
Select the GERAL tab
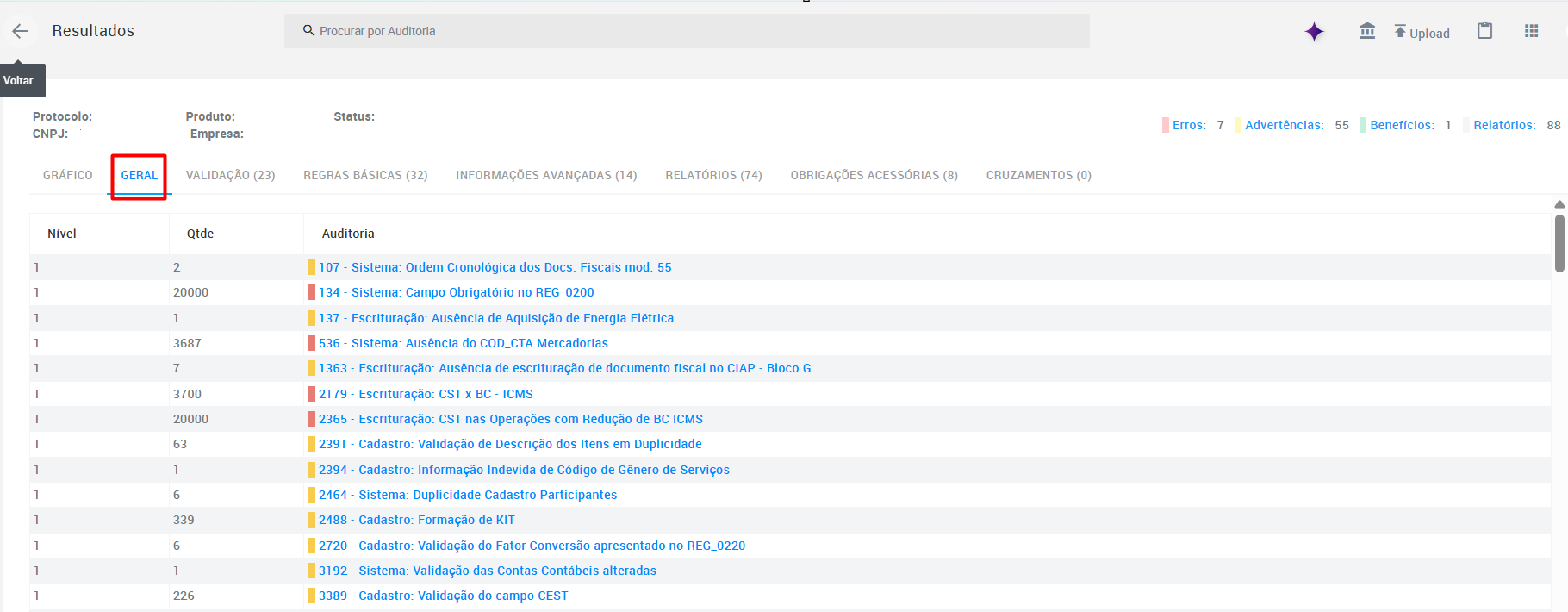(x=140, y=175)
